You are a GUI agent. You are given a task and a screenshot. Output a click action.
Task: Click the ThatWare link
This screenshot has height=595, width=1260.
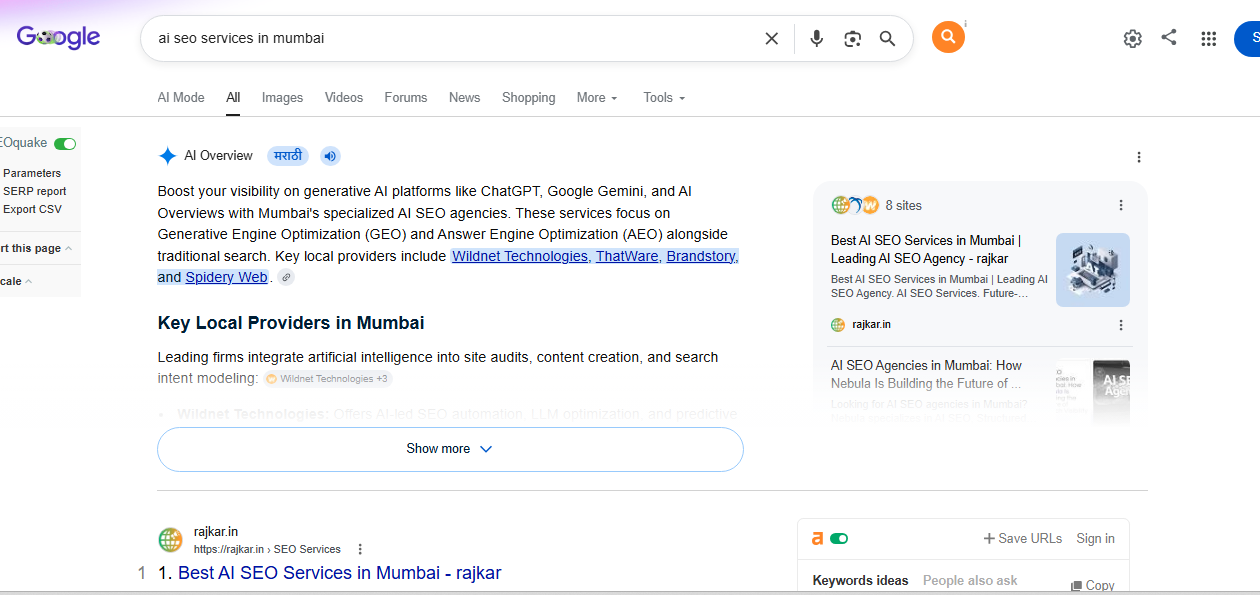pos(627,256)
